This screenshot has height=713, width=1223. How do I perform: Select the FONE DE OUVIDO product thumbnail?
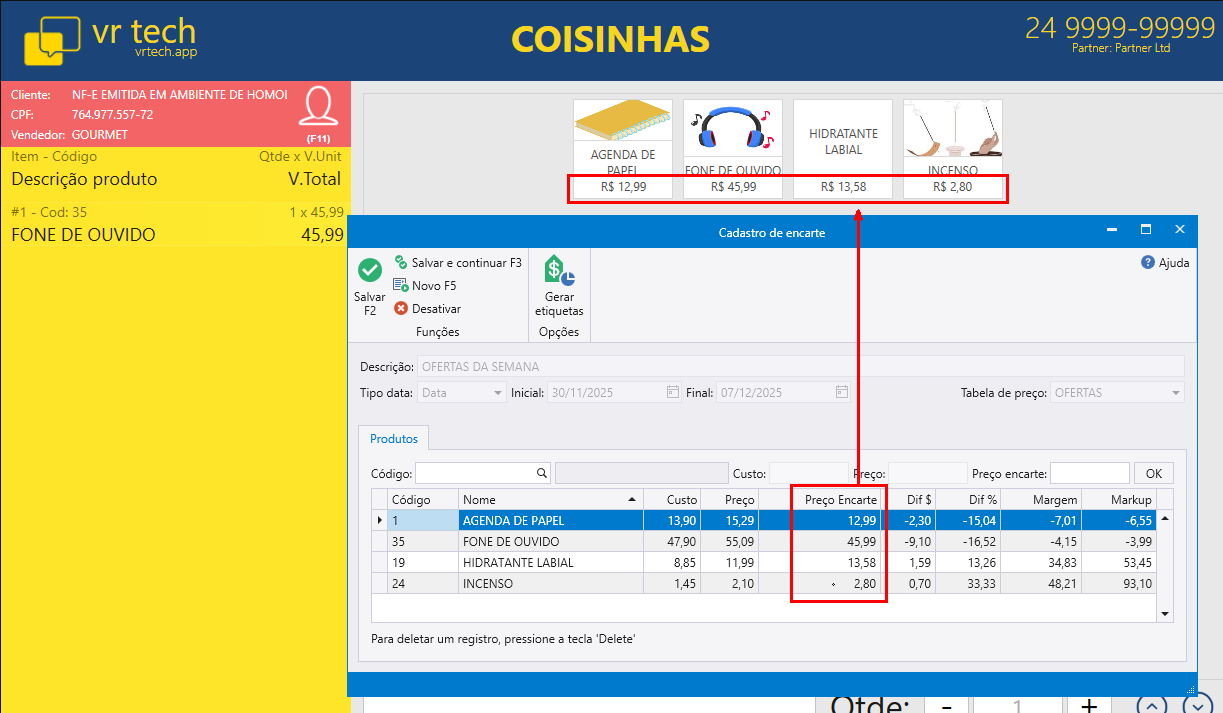click(x=732, y=140)
